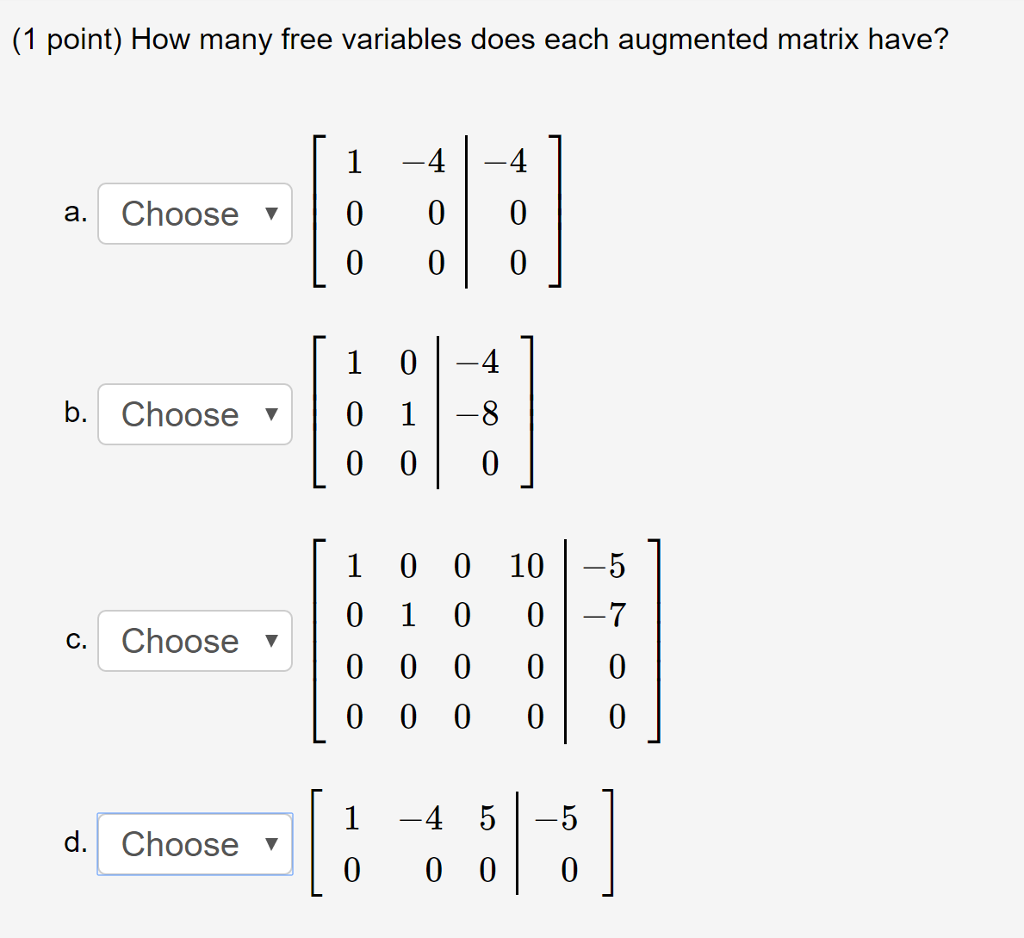The height and width of the screenshot is (938, 1024).
Task: Click the 10 entry in matrix c
Action: click(x=526, y=566)
